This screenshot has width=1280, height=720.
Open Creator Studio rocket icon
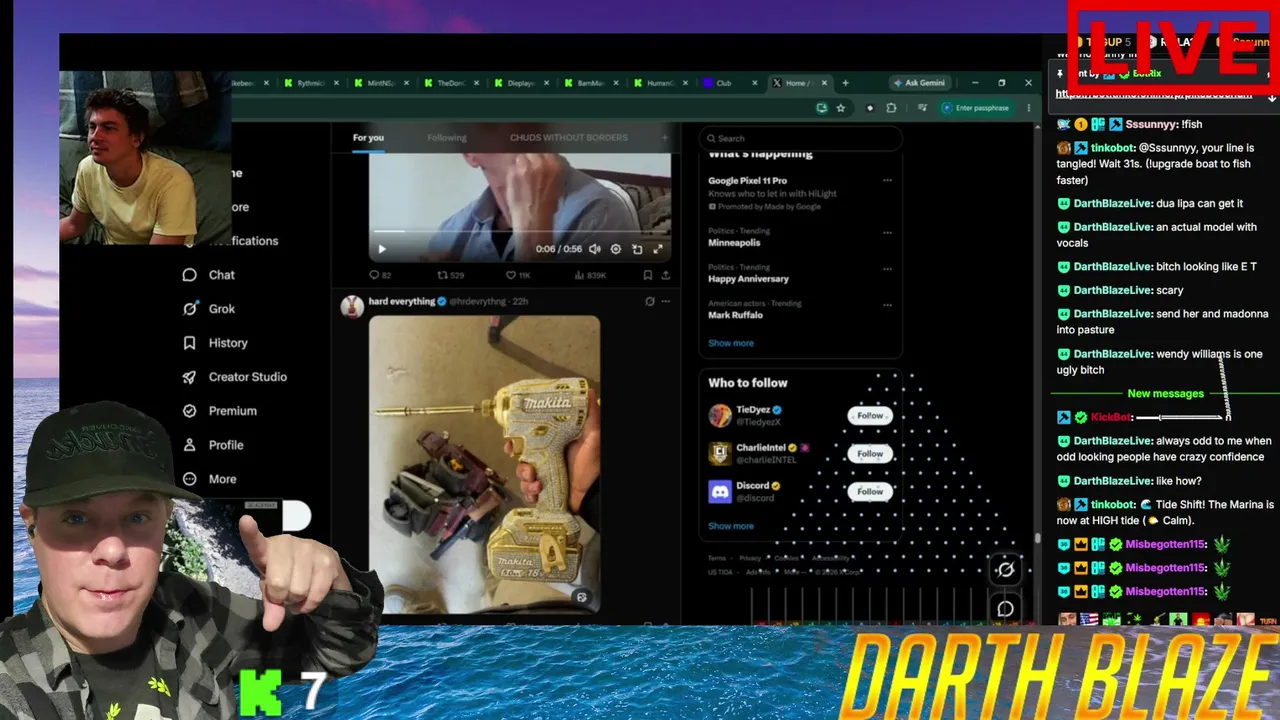[189, 377]
